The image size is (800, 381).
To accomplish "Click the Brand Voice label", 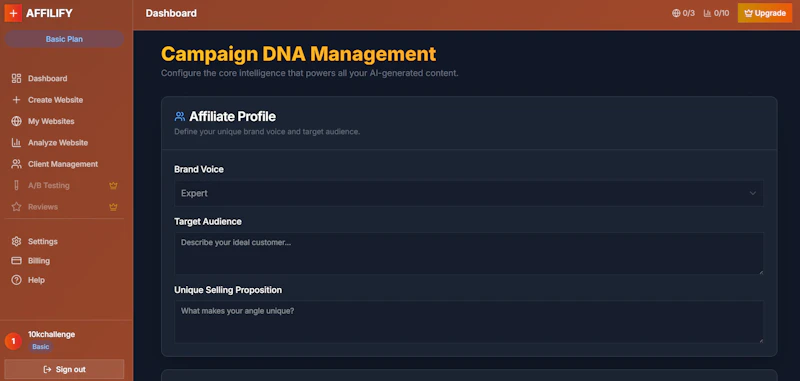I will [x=199, y=169].
